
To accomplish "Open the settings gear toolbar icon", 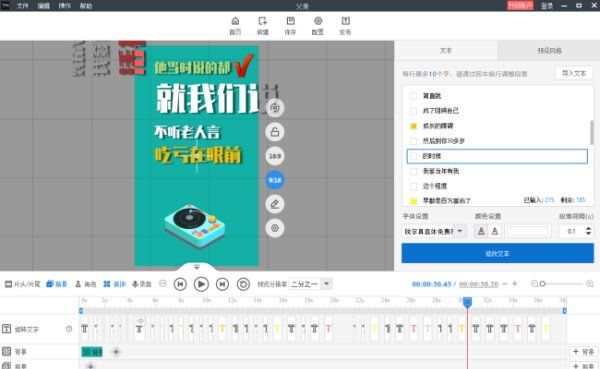I will click(318, 25).
